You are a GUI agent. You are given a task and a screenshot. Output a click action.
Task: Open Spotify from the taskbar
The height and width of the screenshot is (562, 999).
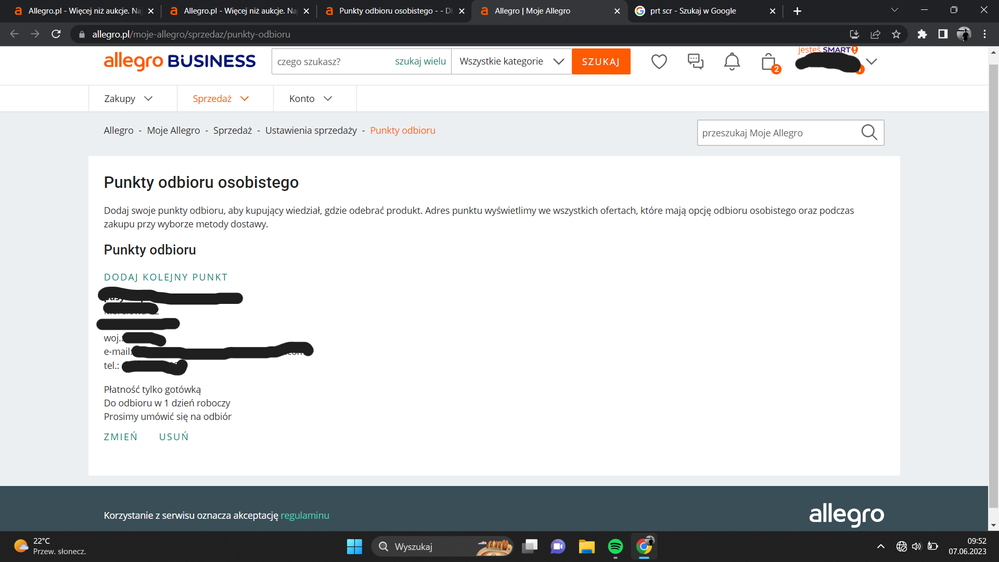click(x=615, y=546)
